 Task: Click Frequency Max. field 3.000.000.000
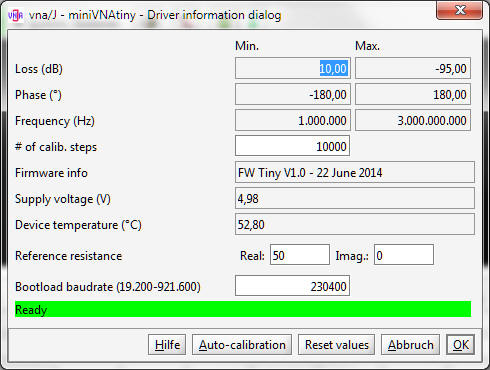(x=413, y=120)
